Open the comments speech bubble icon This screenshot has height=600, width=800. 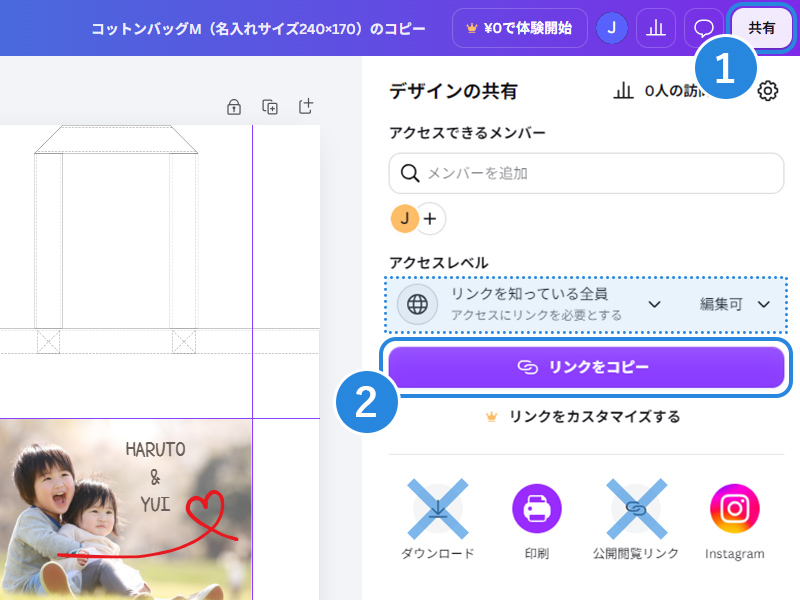pyautogui.click(x=704, y=28)
